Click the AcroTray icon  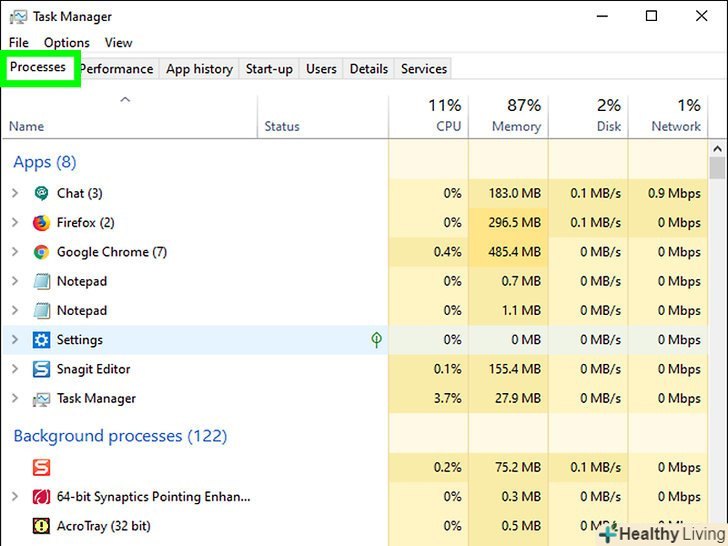coord(41,526)
